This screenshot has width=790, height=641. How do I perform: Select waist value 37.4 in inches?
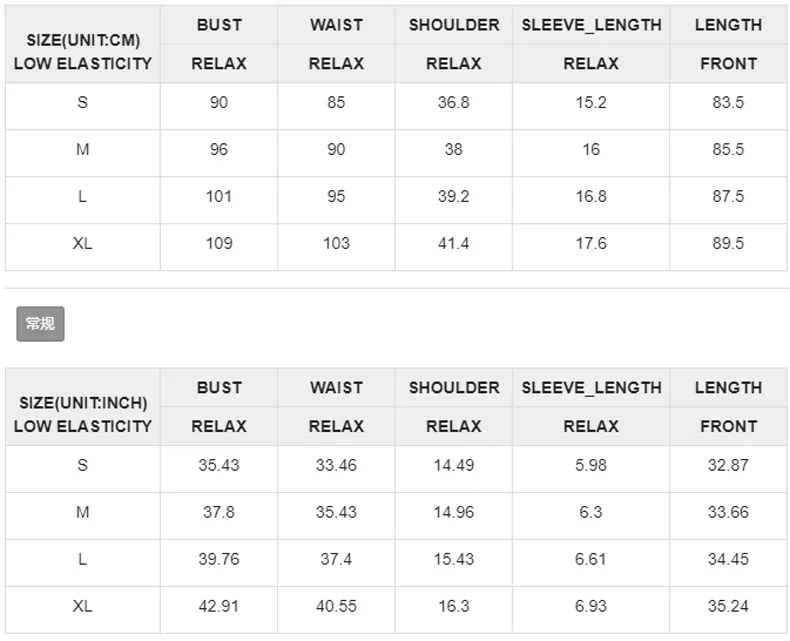(336, 559)
